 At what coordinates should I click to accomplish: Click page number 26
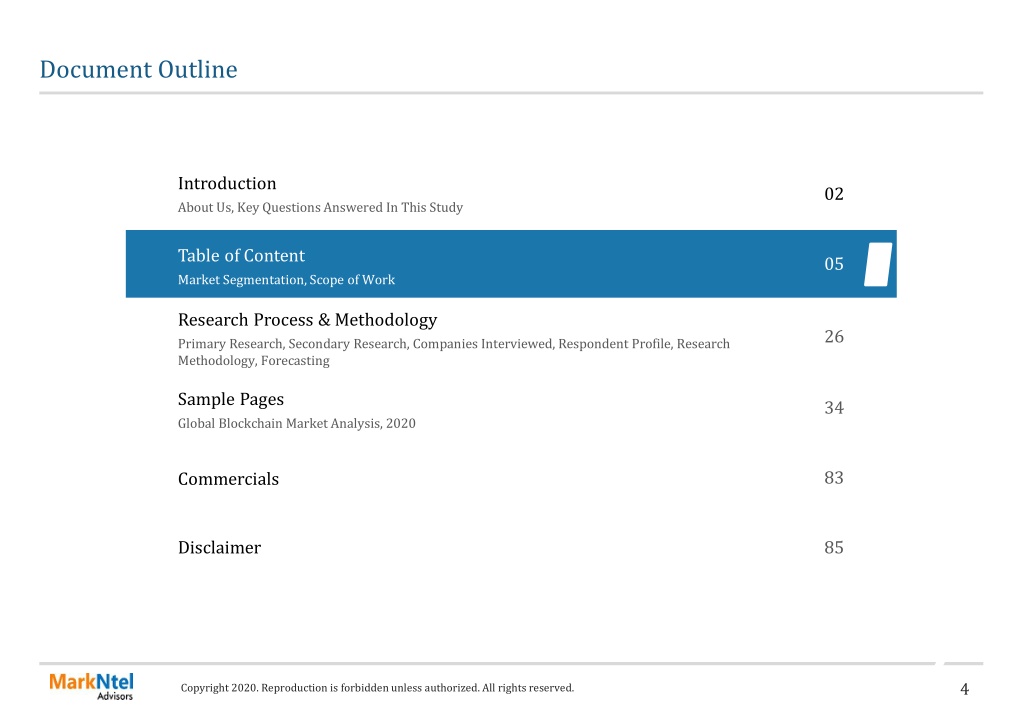[834, 336]
